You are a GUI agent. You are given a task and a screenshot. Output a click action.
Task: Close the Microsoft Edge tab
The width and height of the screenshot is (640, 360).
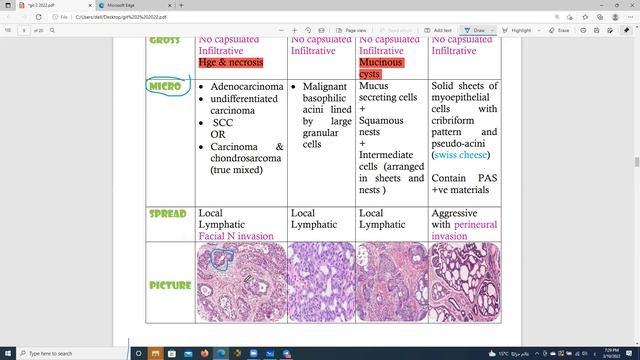pos(170,5)
